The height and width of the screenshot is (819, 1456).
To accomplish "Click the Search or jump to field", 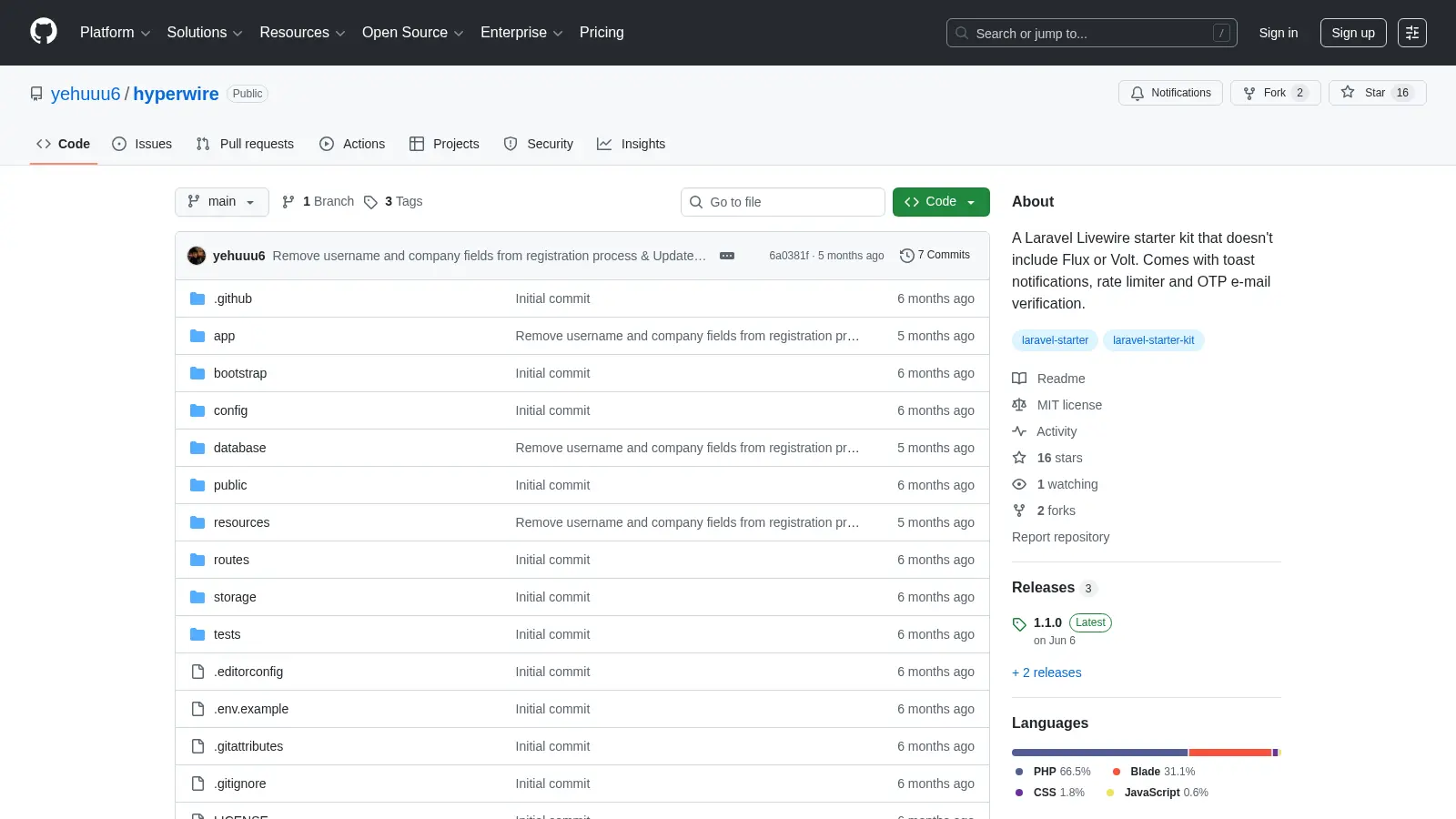I will click(1092, 33).
